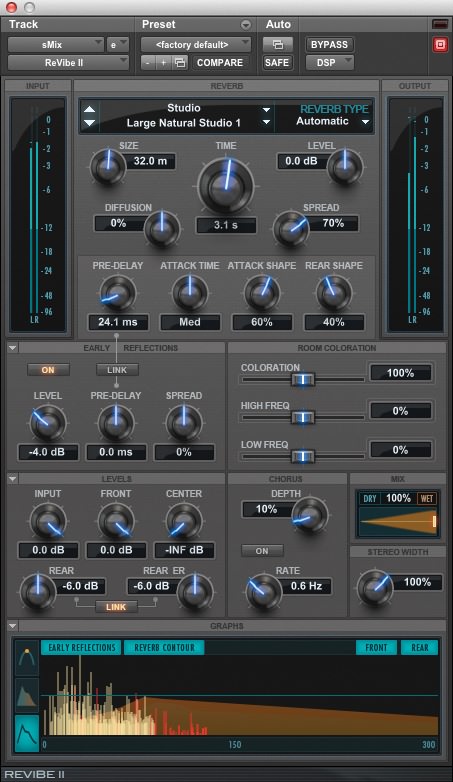453x782 pixels.
Task: Select the filled decay graph icon
Action: pos(27,694)
